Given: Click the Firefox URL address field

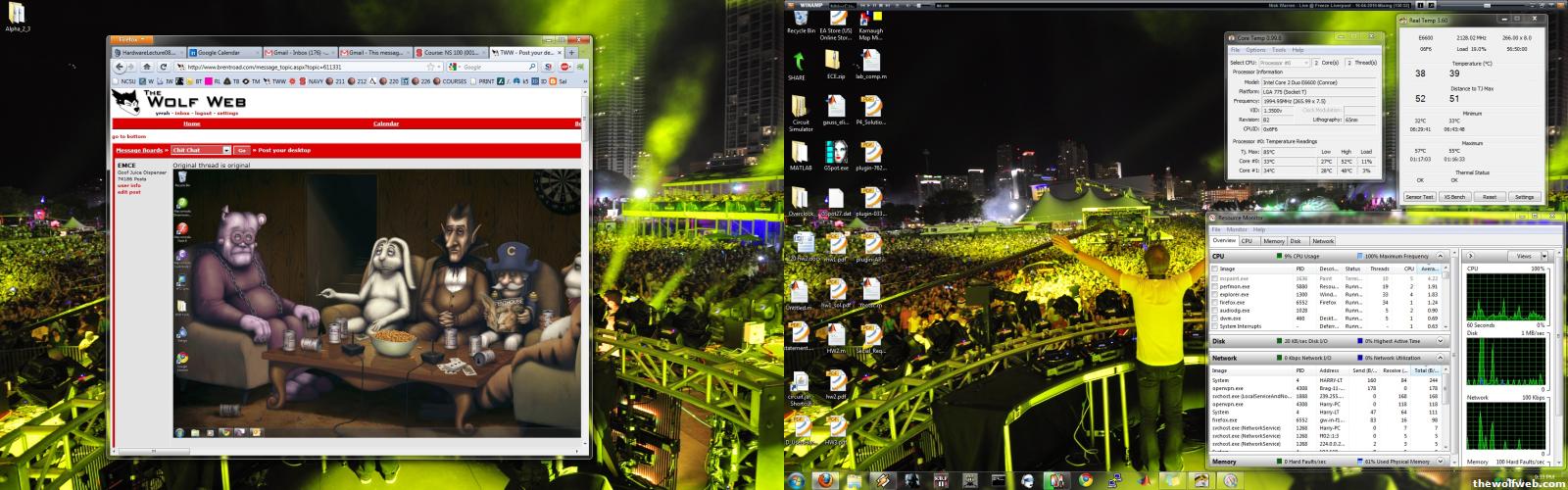Looking at the screenshot, I should 294,68.
